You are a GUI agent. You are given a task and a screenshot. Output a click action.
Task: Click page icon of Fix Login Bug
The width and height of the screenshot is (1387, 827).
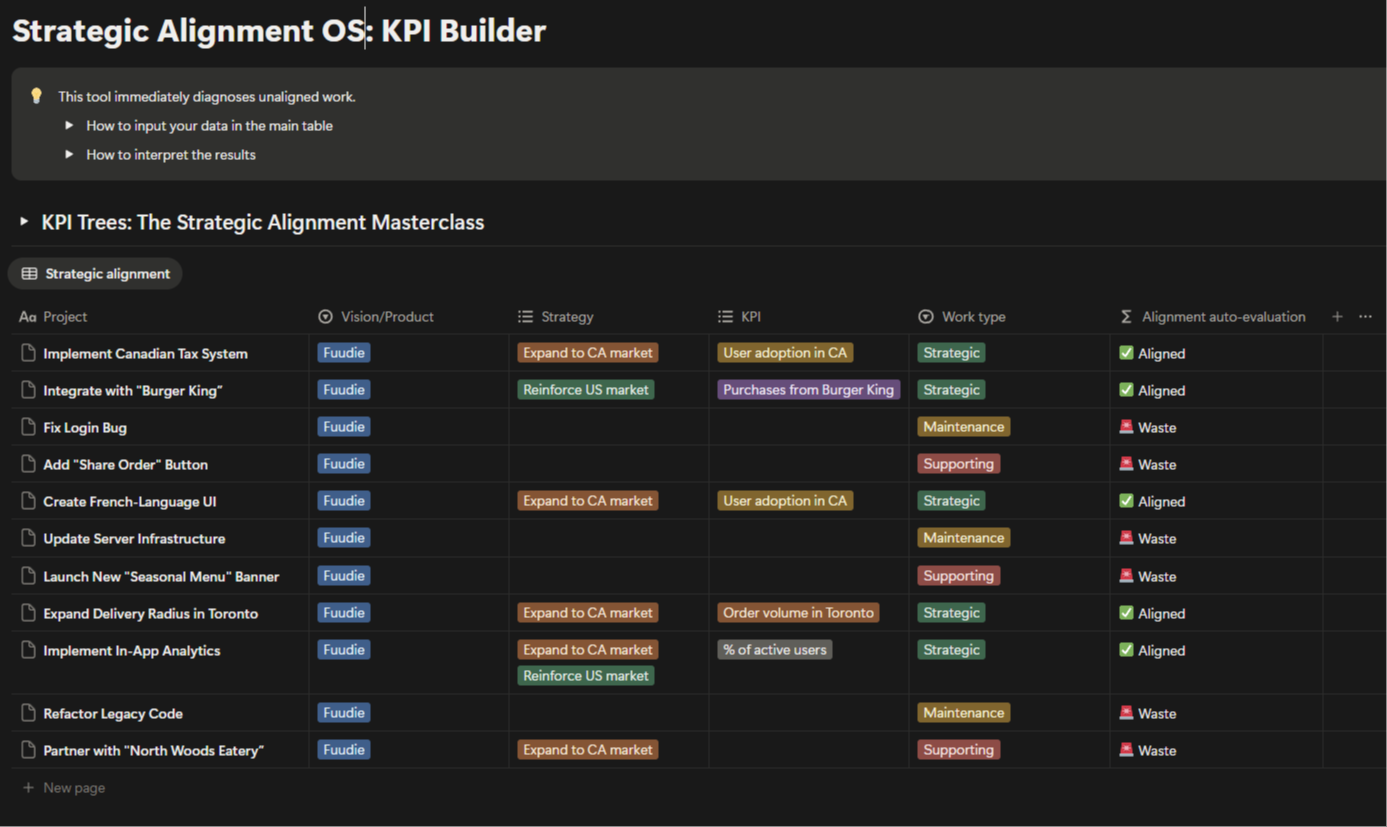(28, 427)
